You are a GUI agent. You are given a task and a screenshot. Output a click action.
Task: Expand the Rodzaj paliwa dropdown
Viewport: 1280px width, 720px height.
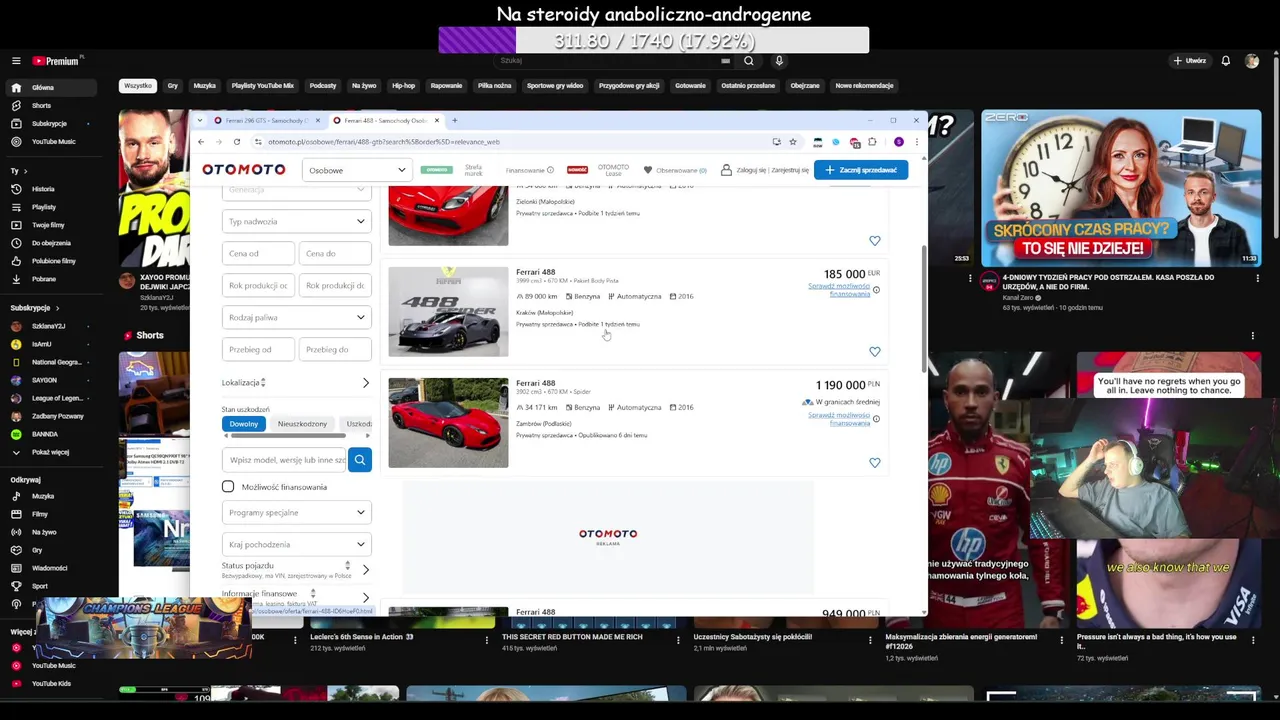[x=297, y=317]
